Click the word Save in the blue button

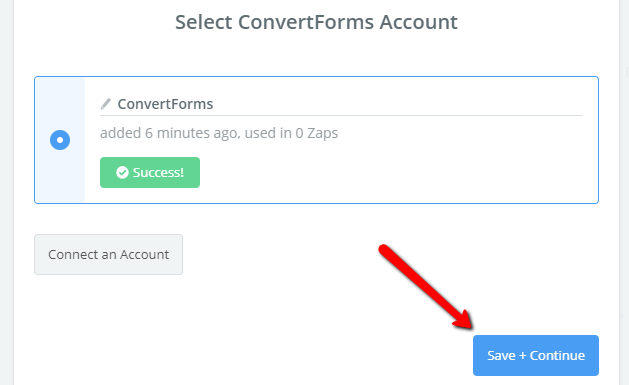pyautogui.click(x=501, y=355)
